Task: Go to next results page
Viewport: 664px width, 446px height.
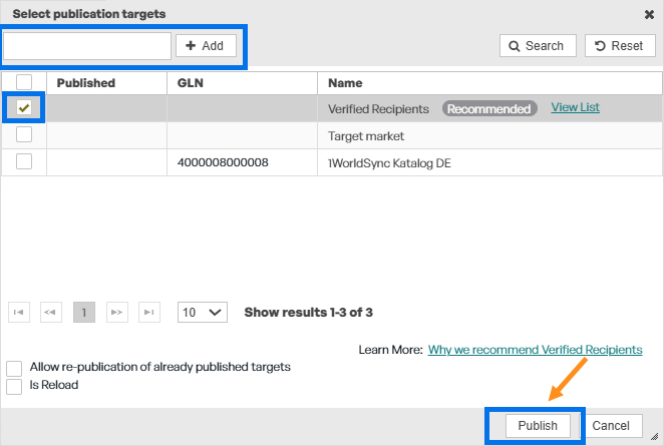Action: pyautogui.click(x=117, y=312)
